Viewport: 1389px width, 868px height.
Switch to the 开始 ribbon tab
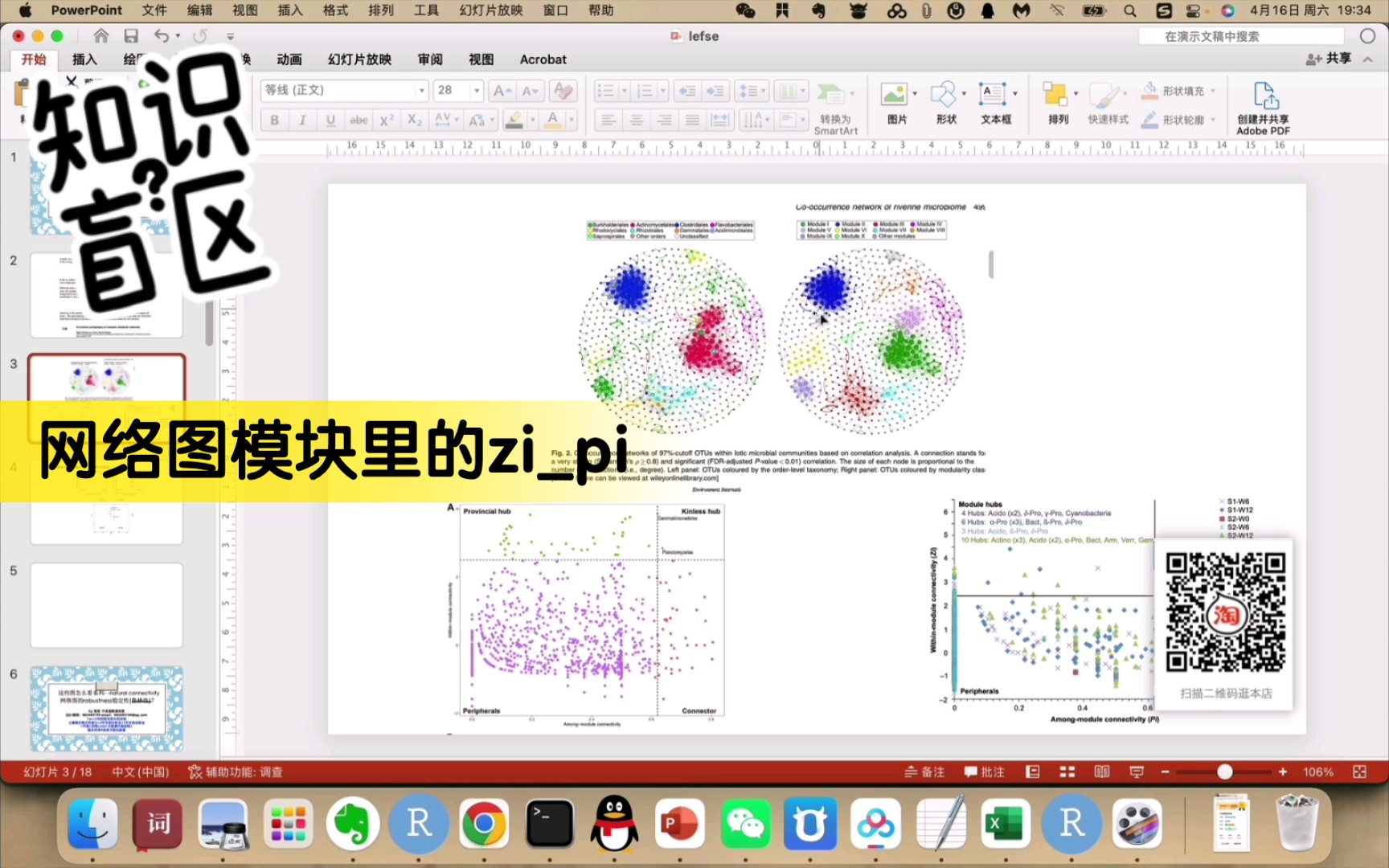point(34,59)
